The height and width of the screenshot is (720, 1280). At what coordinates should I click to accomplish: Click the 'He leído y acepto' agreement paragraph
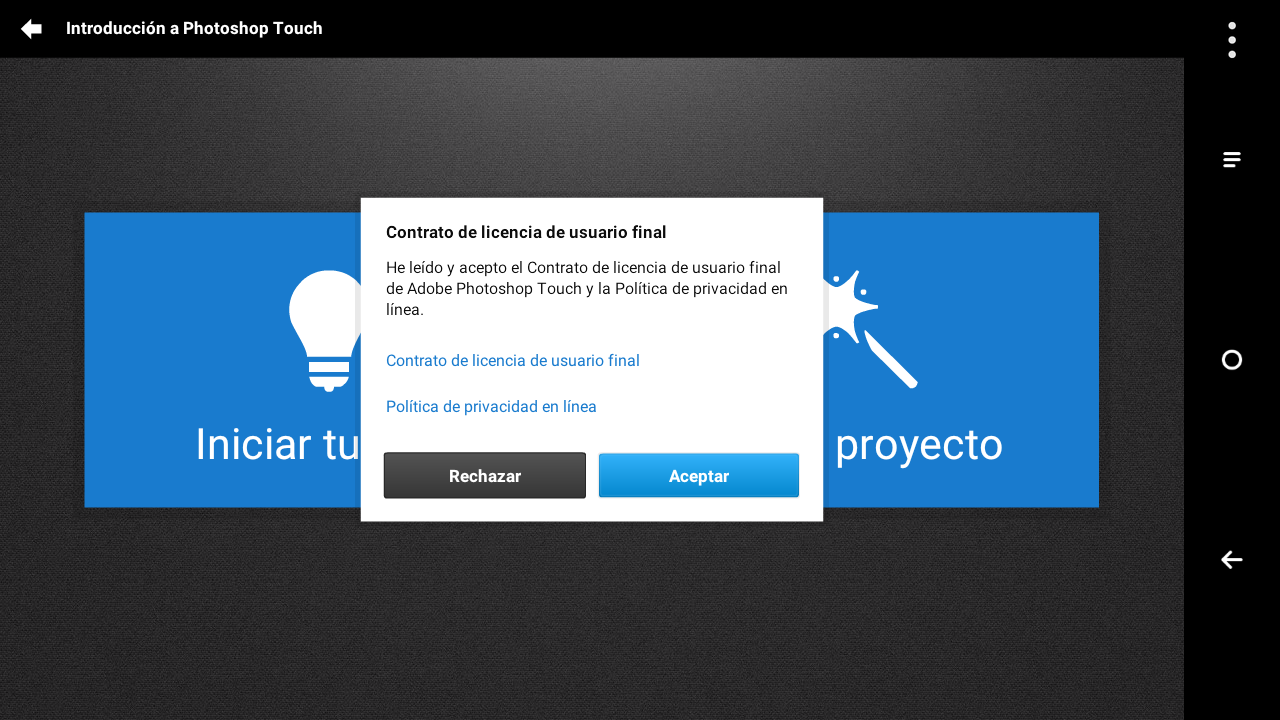587,289
